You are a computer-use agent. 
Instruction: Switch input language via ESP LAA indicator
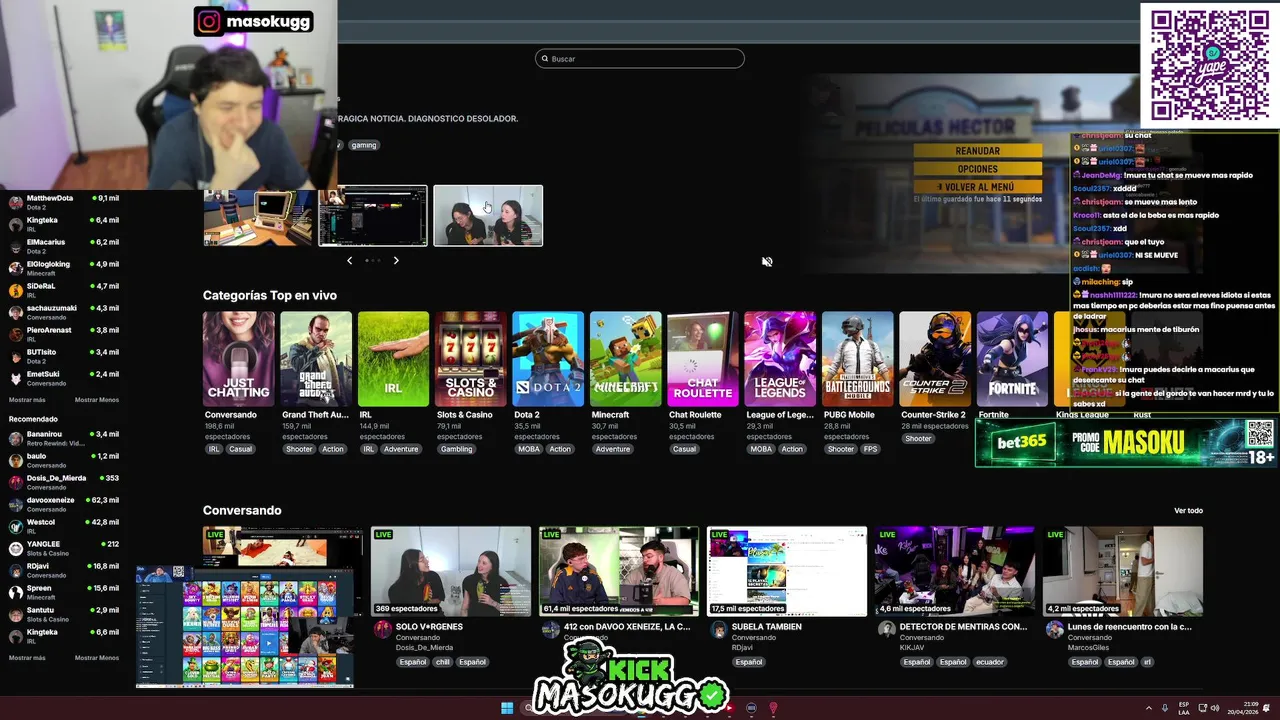[1185, 708]
